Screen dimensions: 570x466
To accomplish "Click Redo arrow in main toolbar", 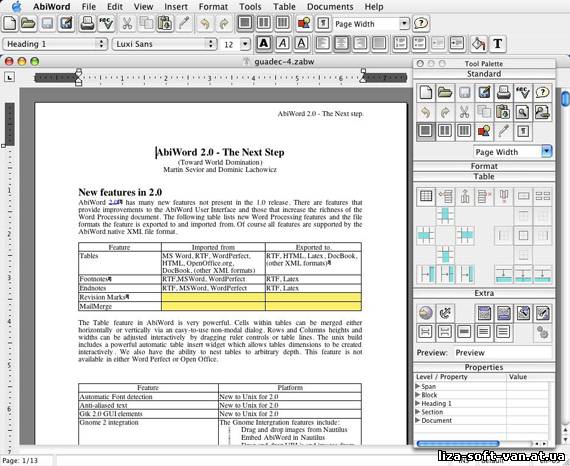I will point(224,24).
